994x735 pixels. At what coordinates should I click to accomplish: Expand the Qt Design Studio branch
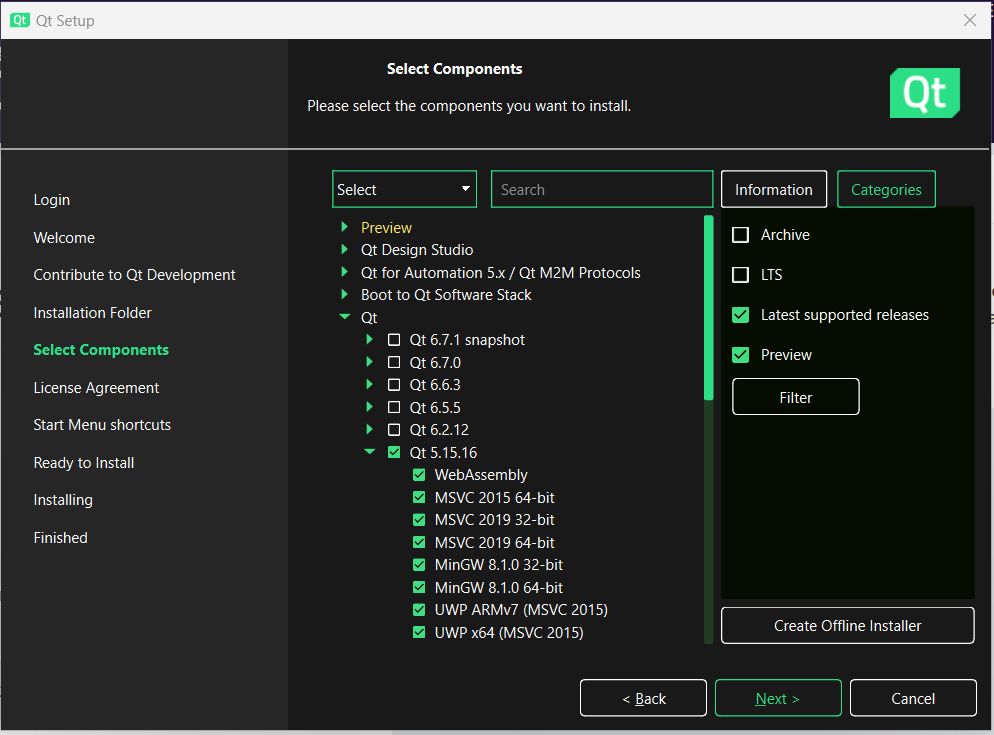click(344, 249)
